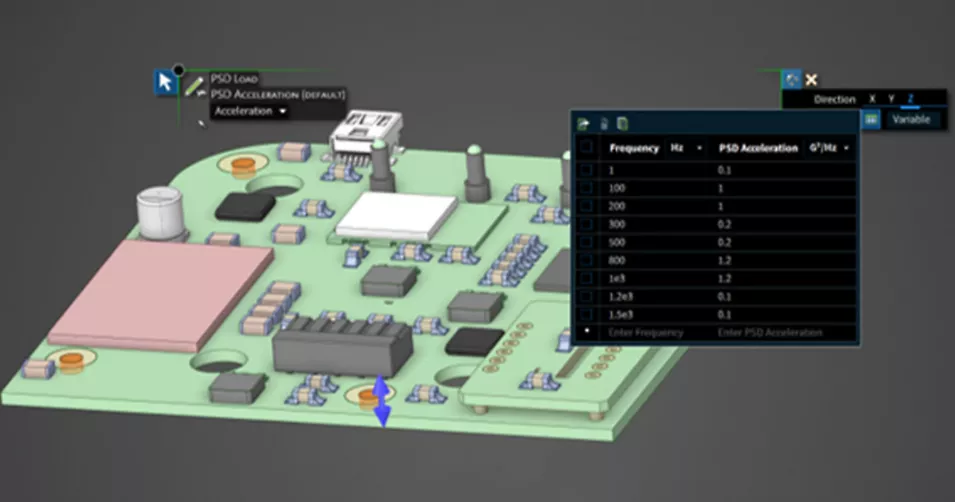Image resolution: width=955 pixels, height=502 pixels.
Task: Open the Acceleration type dropdown
Action: tap(250, 111)
